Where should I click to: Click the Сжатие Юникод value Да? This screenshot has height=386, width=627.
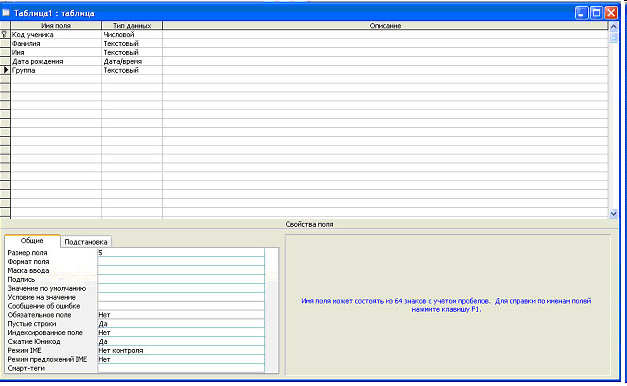(x=181, y=342)
